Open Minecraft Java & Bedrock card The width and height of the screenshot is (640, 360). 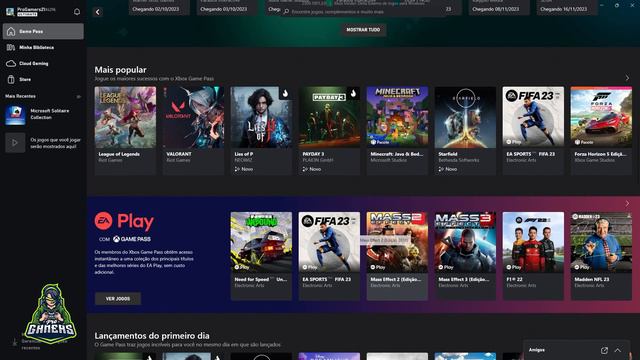[x=398, y=131]
